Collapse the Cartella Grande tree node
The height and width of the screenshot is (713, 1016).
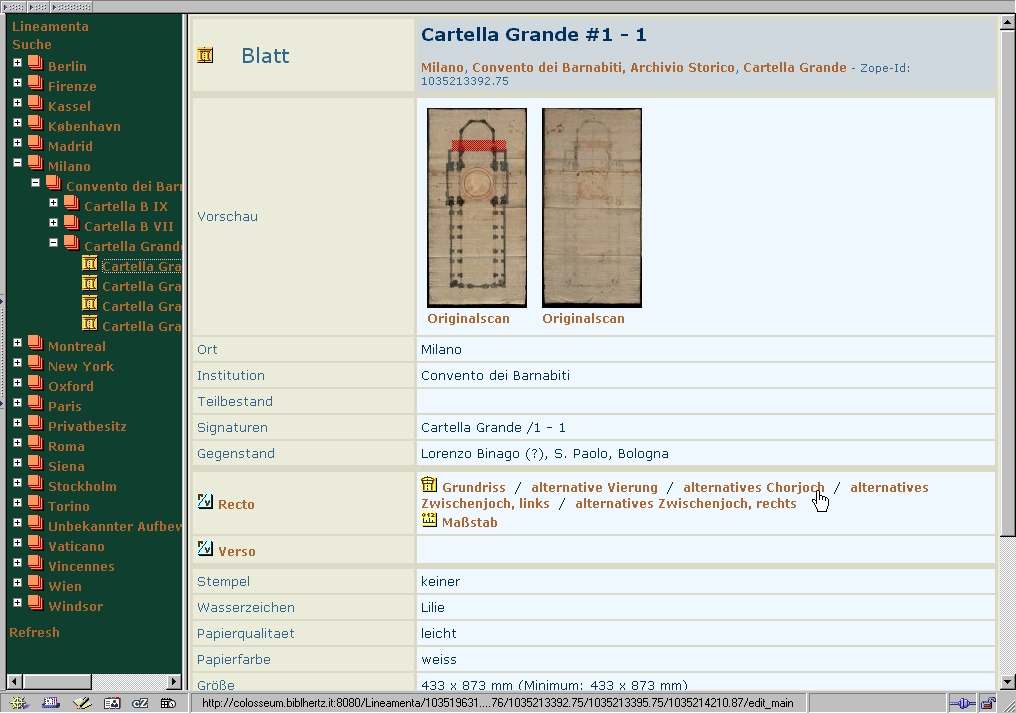(x=53, y=244)
